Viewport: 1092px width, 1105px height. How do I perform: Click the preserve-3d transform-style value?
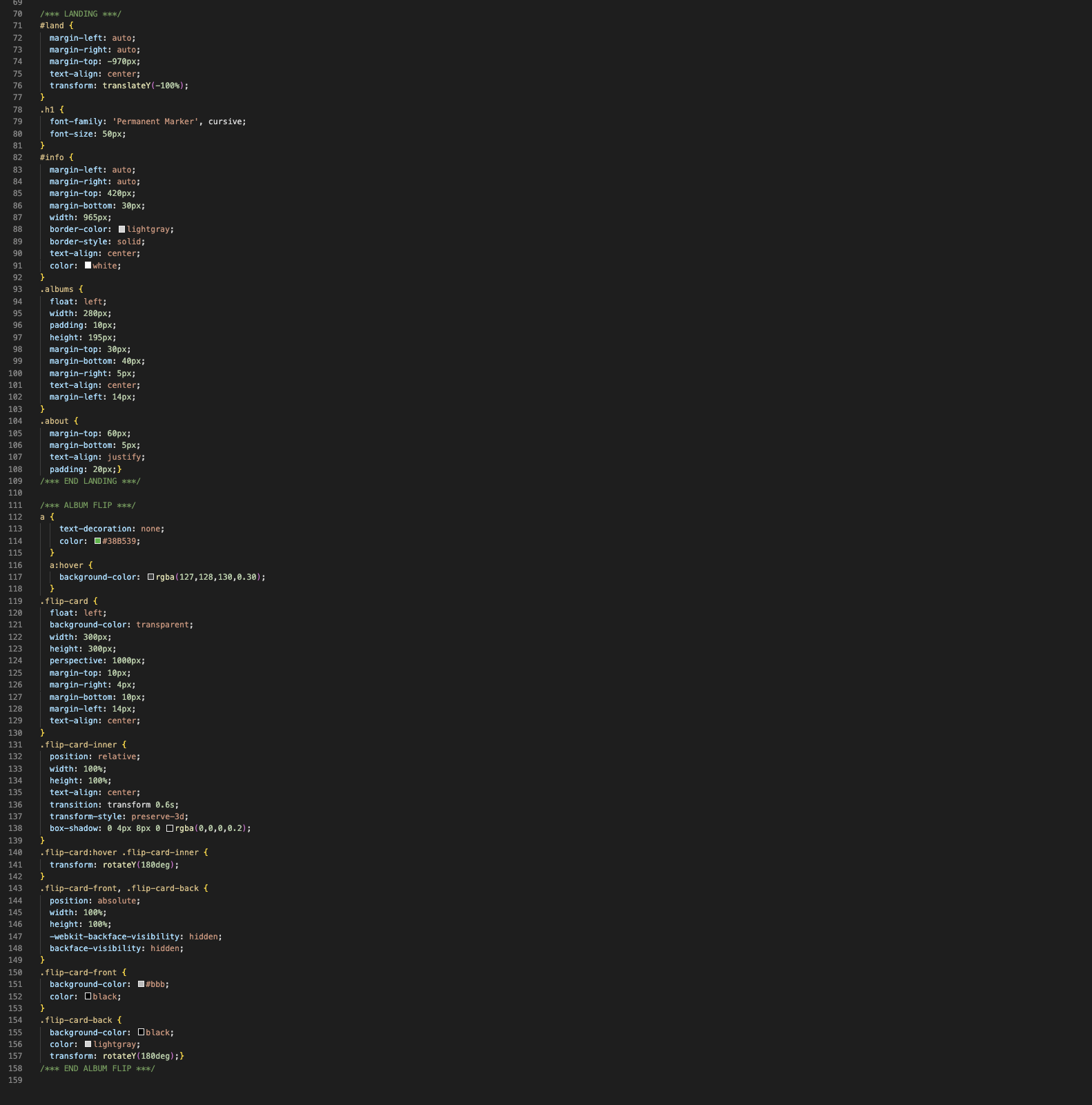[x=159, y=816]
